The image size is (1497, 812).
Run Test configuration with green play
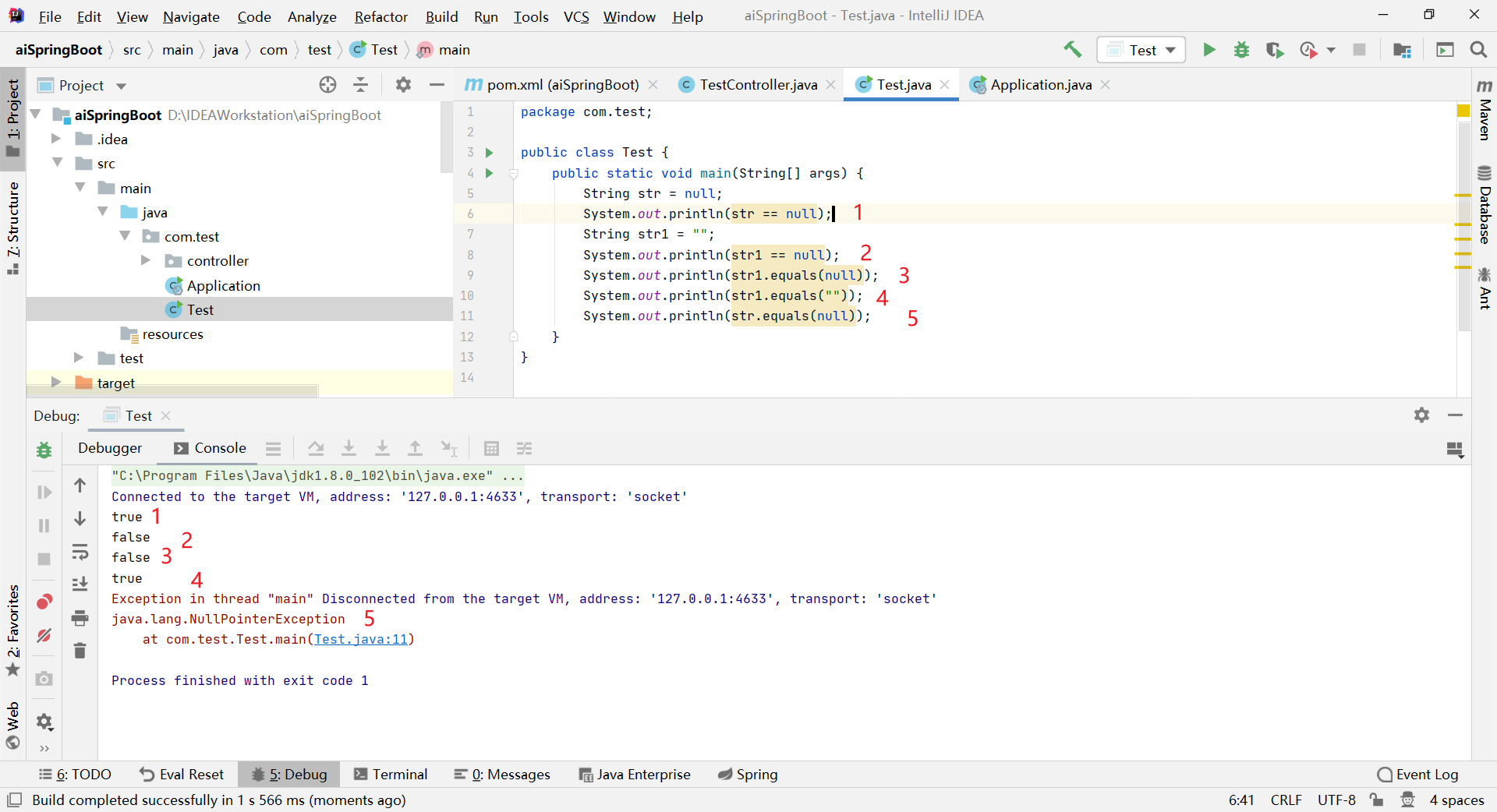point(1209,50)
